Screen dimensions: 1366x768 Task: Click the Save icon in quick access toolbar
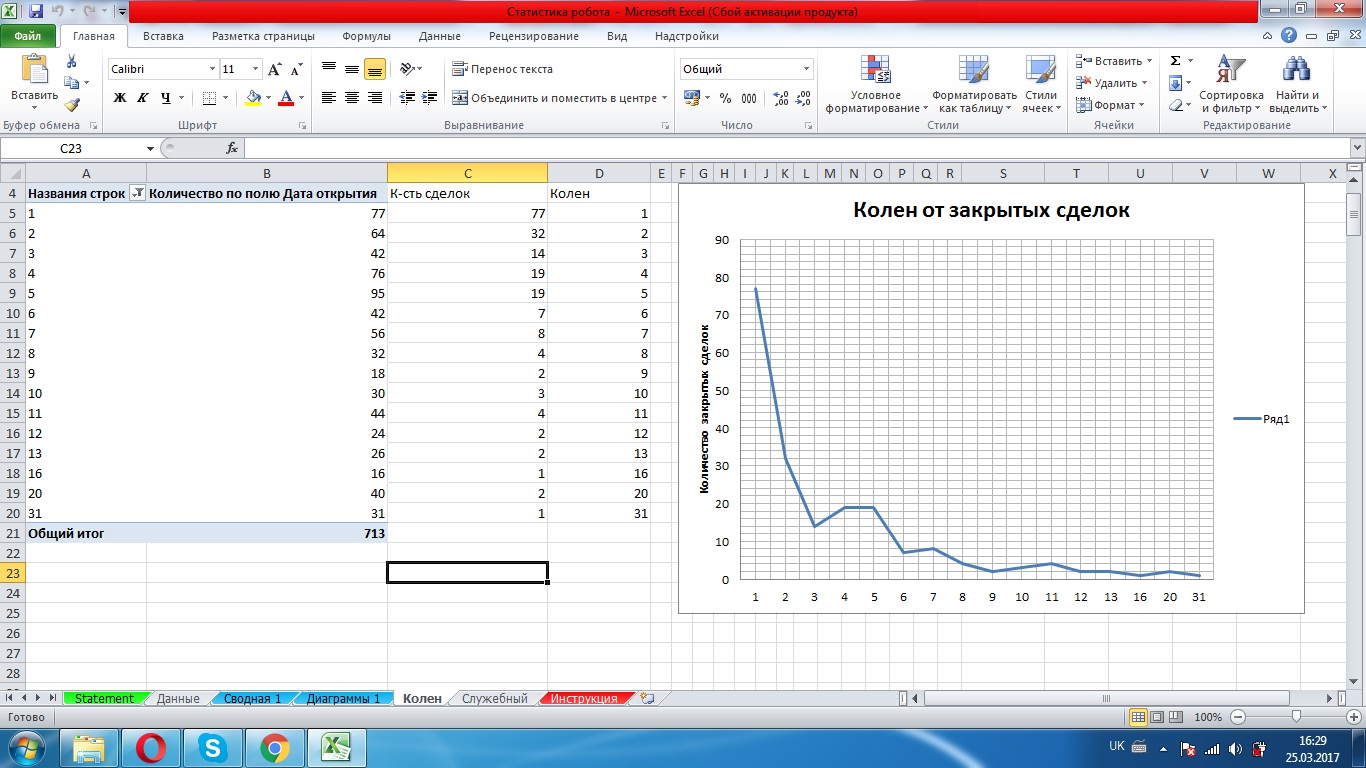pyautogui.click(x=37, y=11)
